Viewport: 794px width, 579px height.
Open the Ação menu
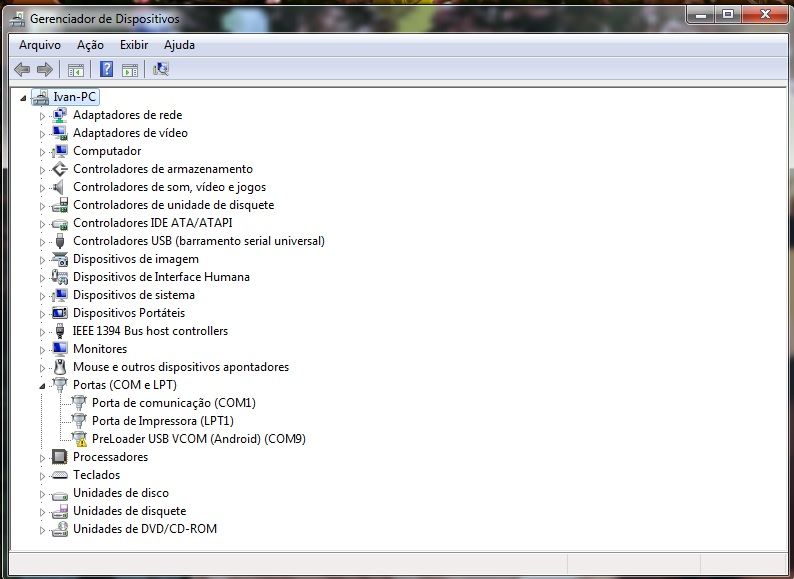[90, 45]
